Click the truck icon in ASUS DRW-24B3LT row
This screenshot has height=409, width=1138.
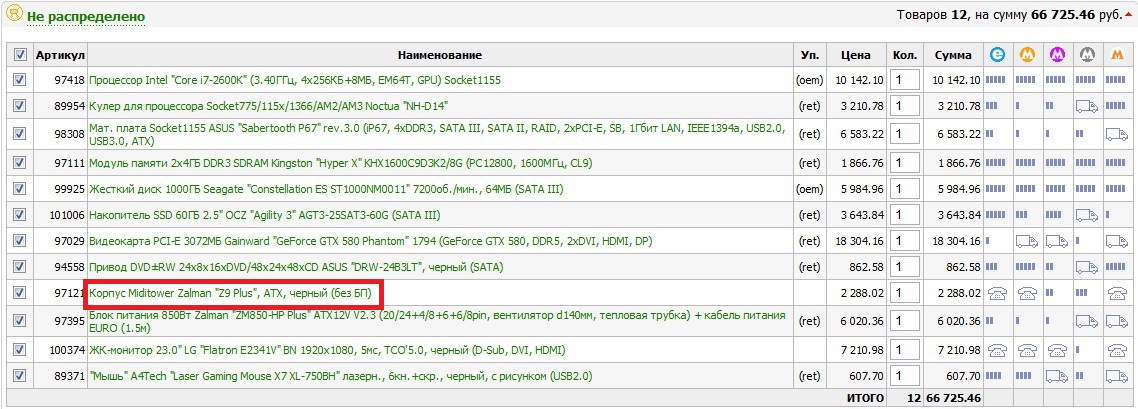[x=1087, y=268]
